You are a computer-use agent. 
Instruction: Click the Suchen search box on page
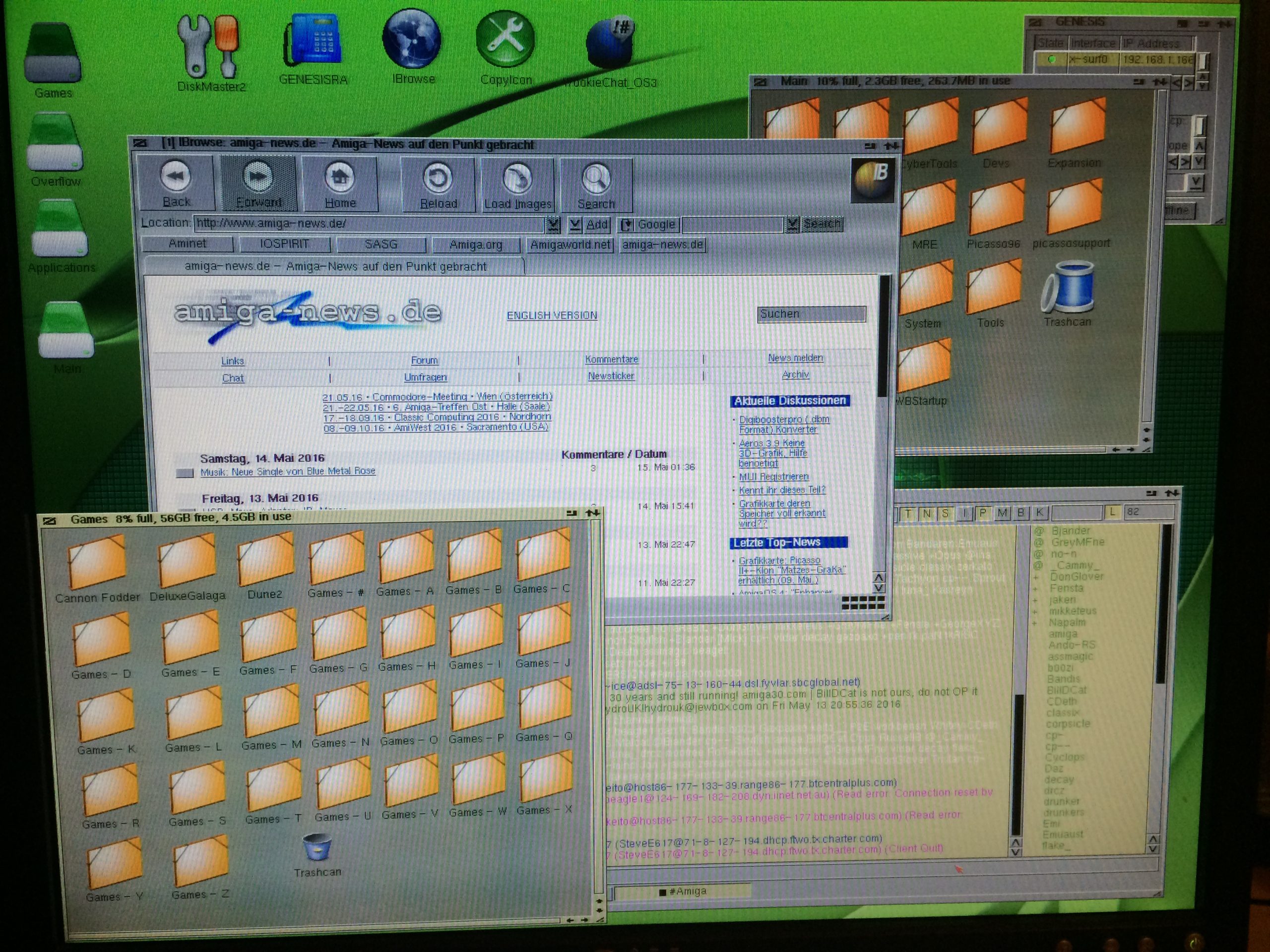811,314
